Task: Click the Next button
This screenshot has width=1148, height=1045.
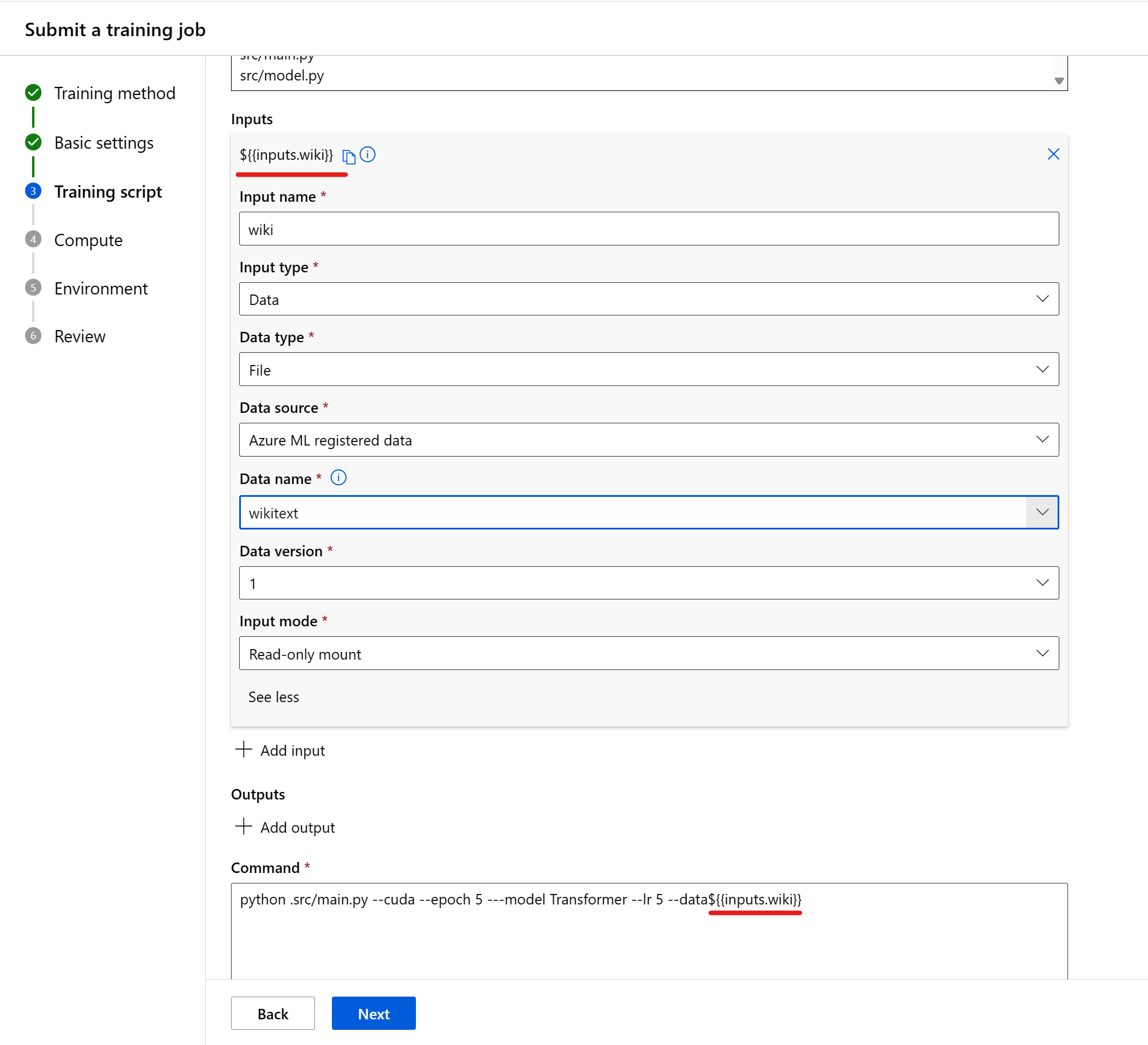Action: pos(373,1014)
